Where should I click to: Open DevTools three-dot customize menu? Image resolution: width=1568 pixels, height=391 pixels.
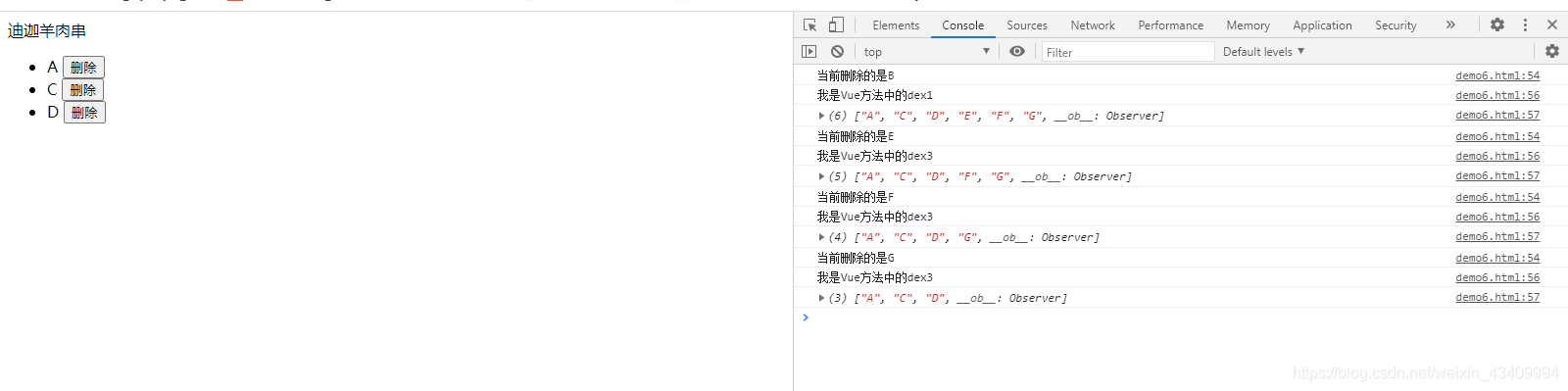click(x=1525, y=24)
